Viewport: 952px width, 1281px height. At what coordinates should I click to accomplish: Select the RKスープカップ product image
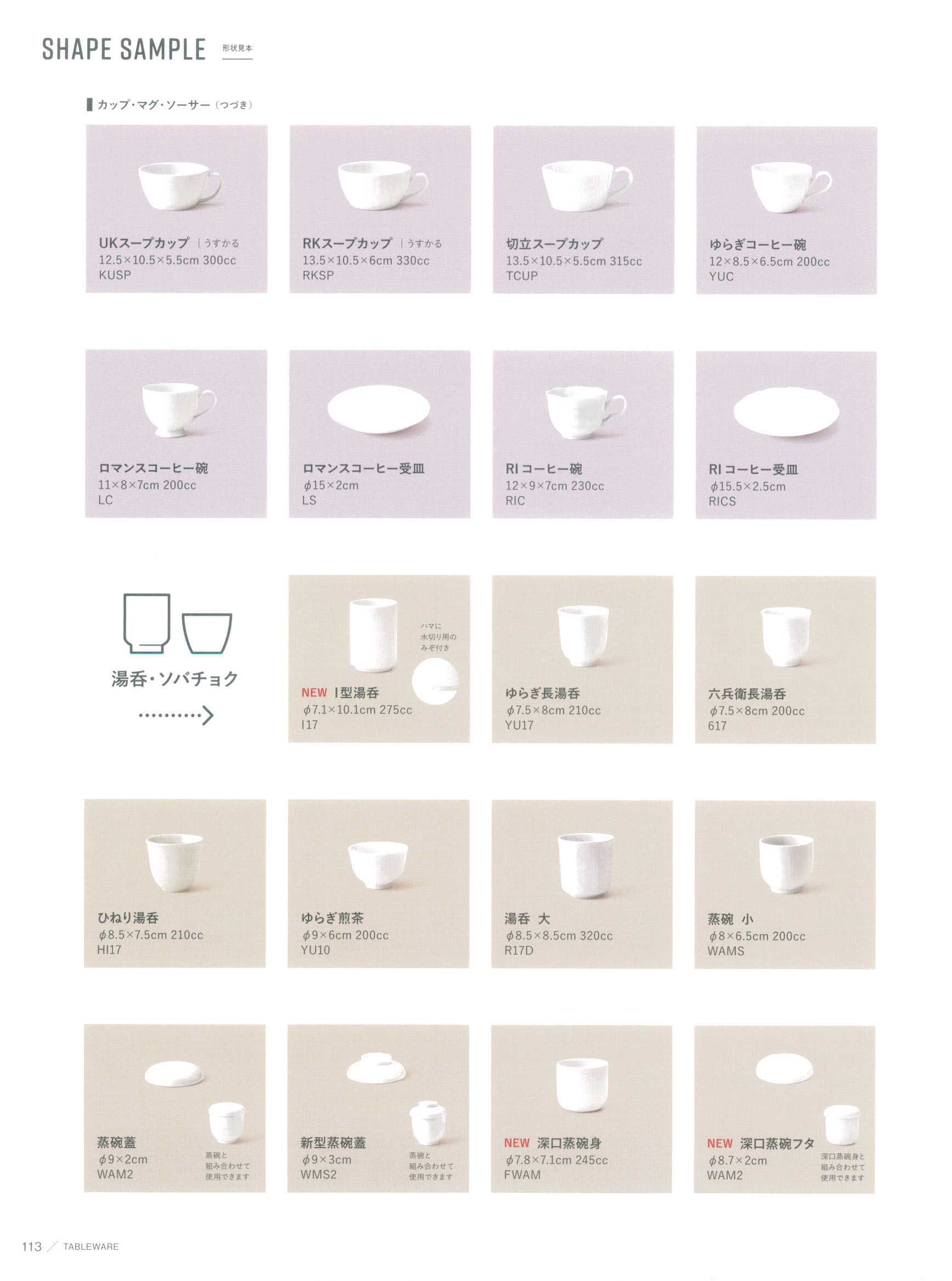coord(383,185)
